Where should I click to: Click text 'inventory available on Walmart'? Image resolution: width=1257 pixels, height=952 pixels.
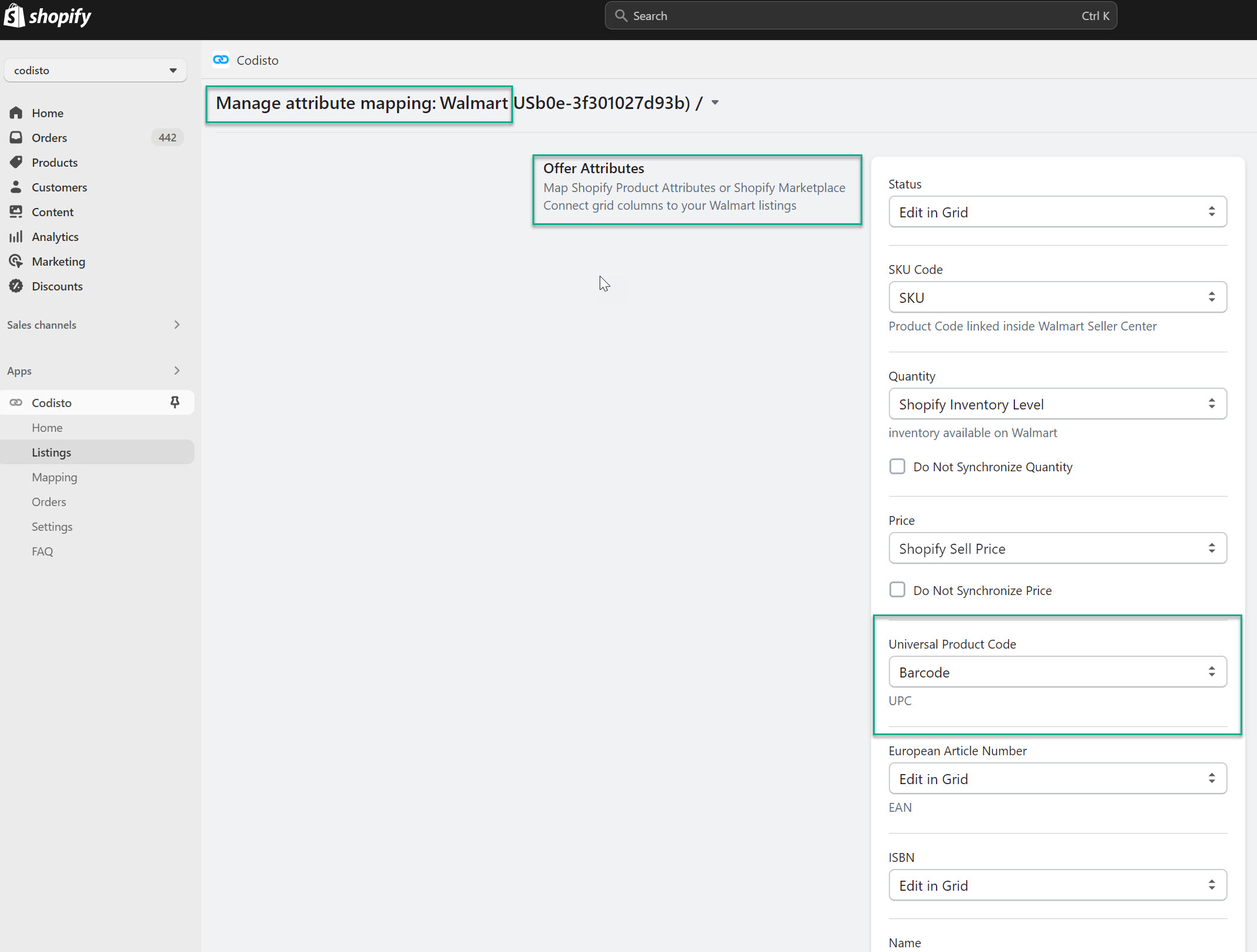[x=972, y=432]
